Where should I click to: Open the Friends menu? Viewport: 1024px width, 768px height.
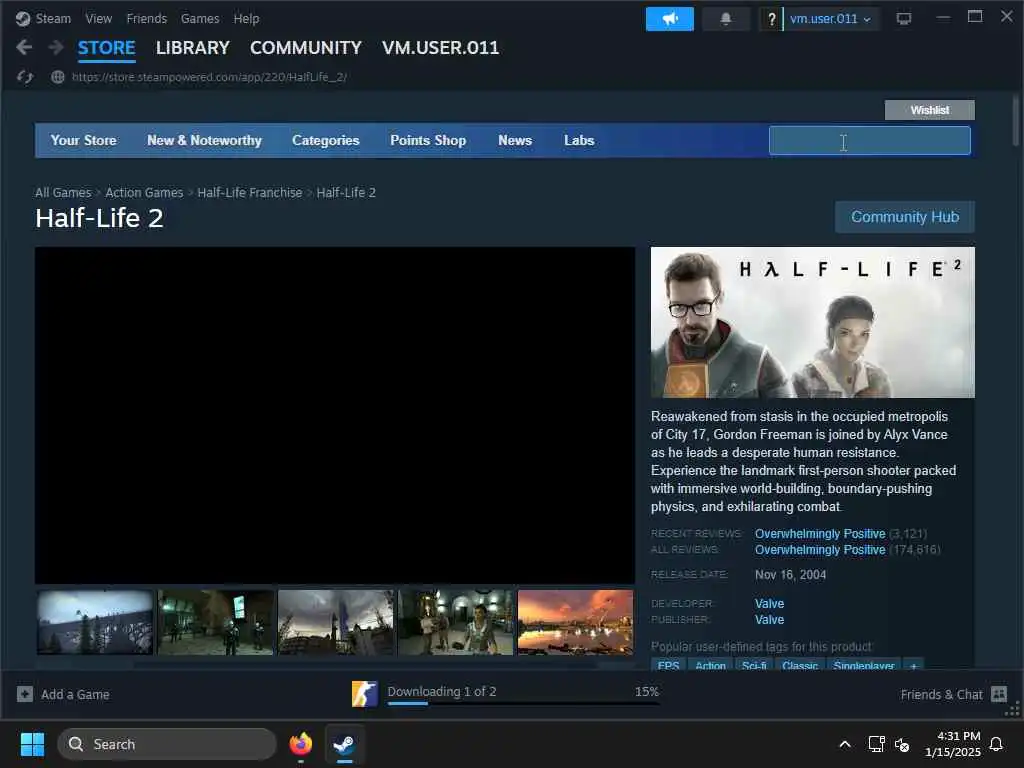point(146,19)
